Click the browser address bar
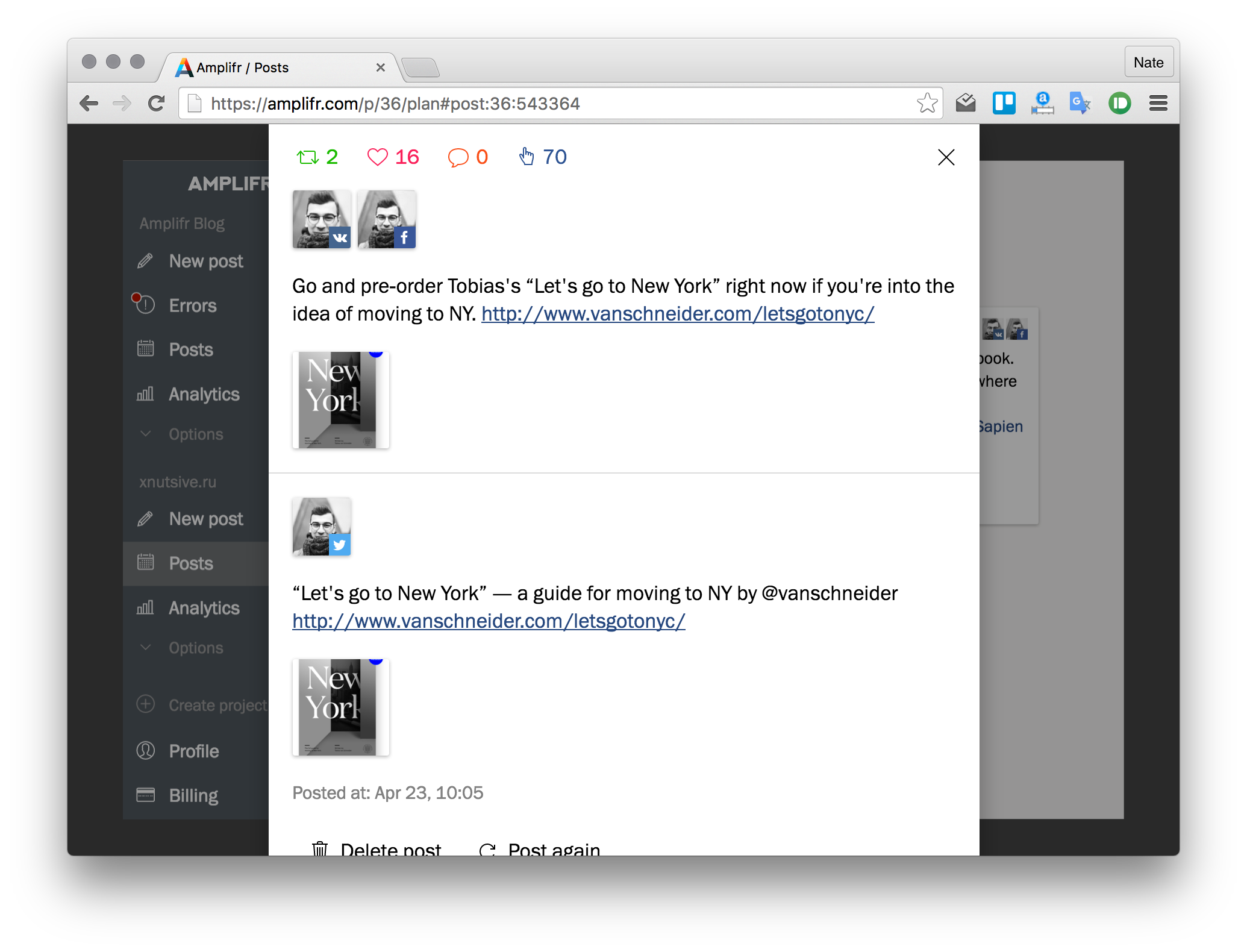The height and width of the screenshot is (952, 1247). tap(542, 104)
